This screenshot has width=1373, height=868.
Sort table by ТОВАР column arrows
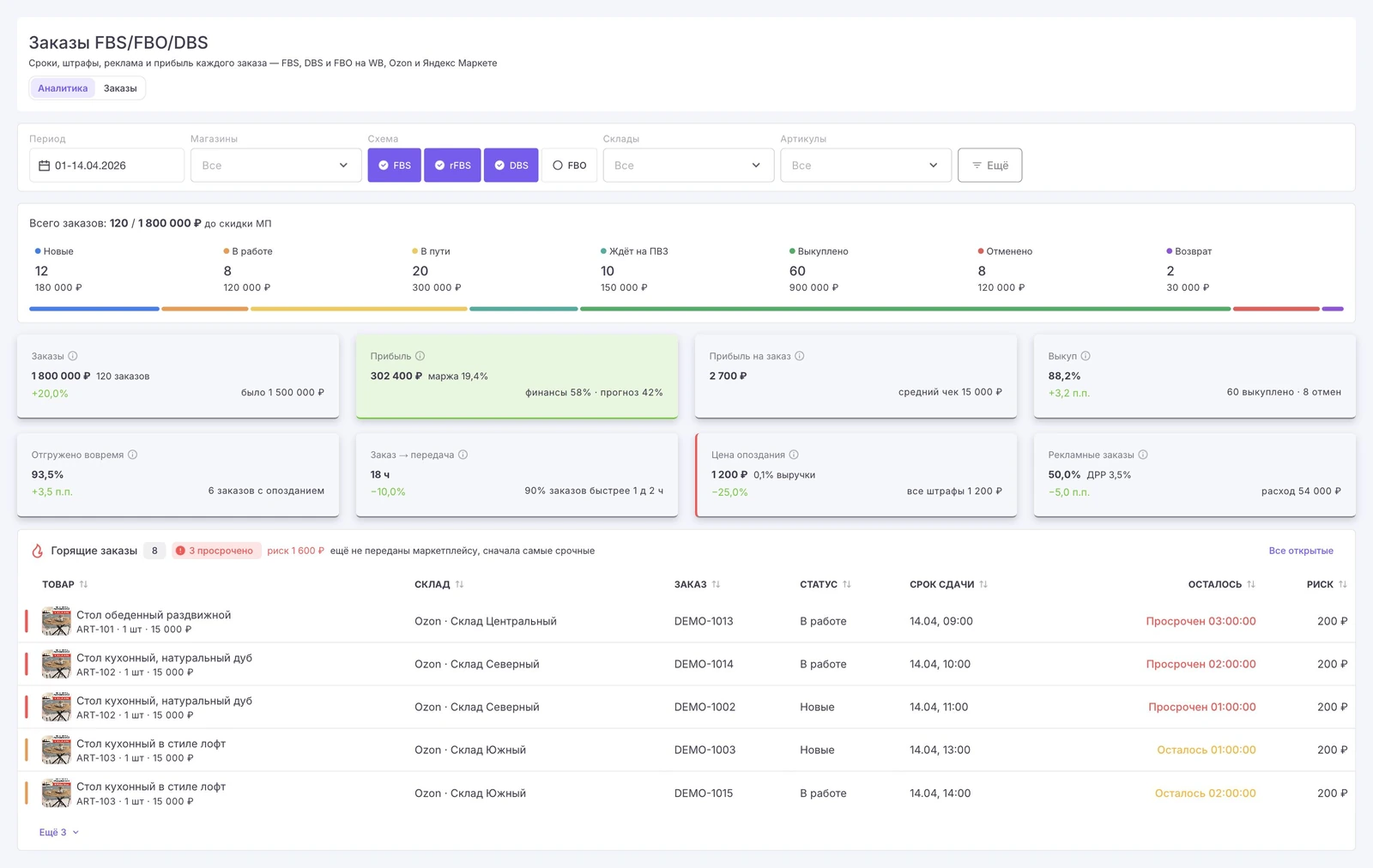tap(83, 584)
